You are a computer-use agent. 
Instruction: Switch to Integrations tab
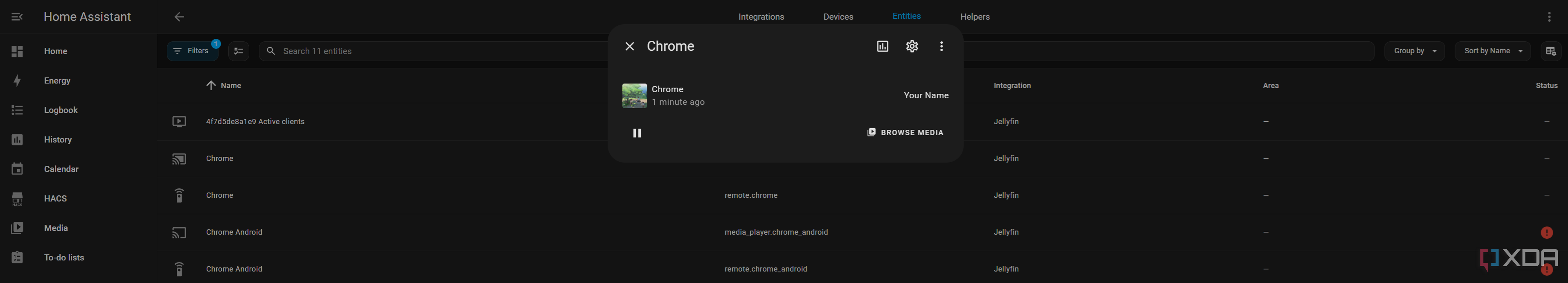coord(761,16)
